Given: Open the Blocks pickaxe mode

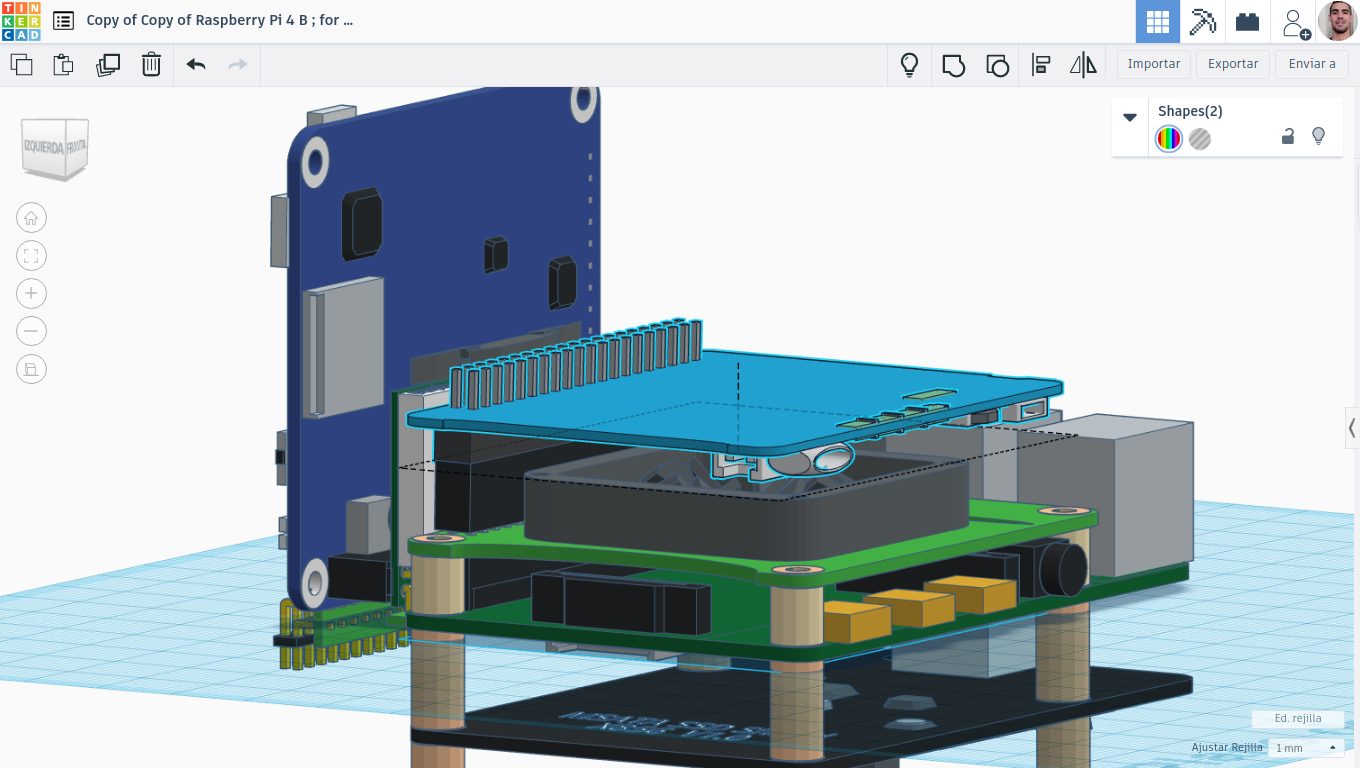Looking at the screenshot, I should pos(1202,21).
